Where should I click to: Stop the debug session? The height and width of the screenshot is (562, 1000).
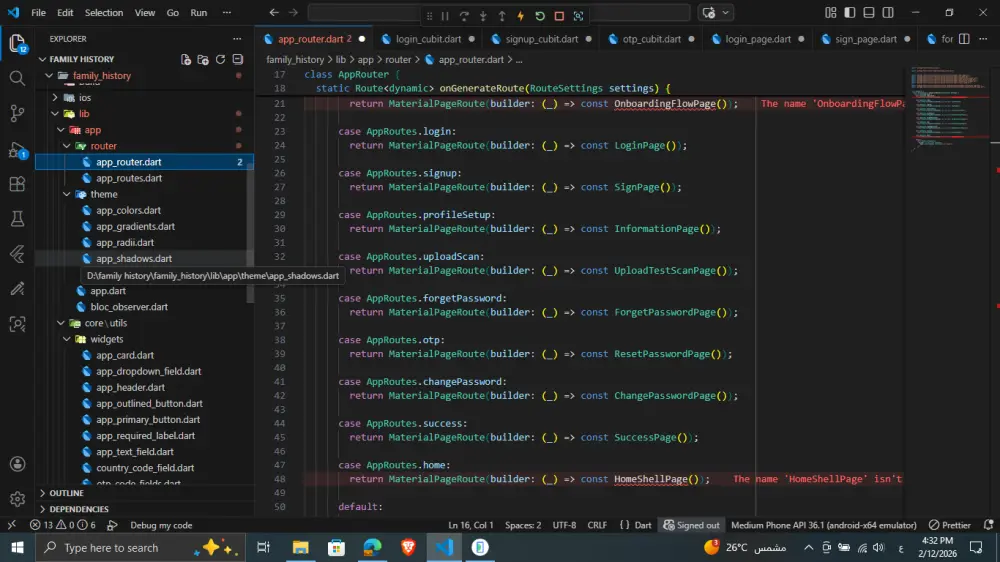coord(559,16)
